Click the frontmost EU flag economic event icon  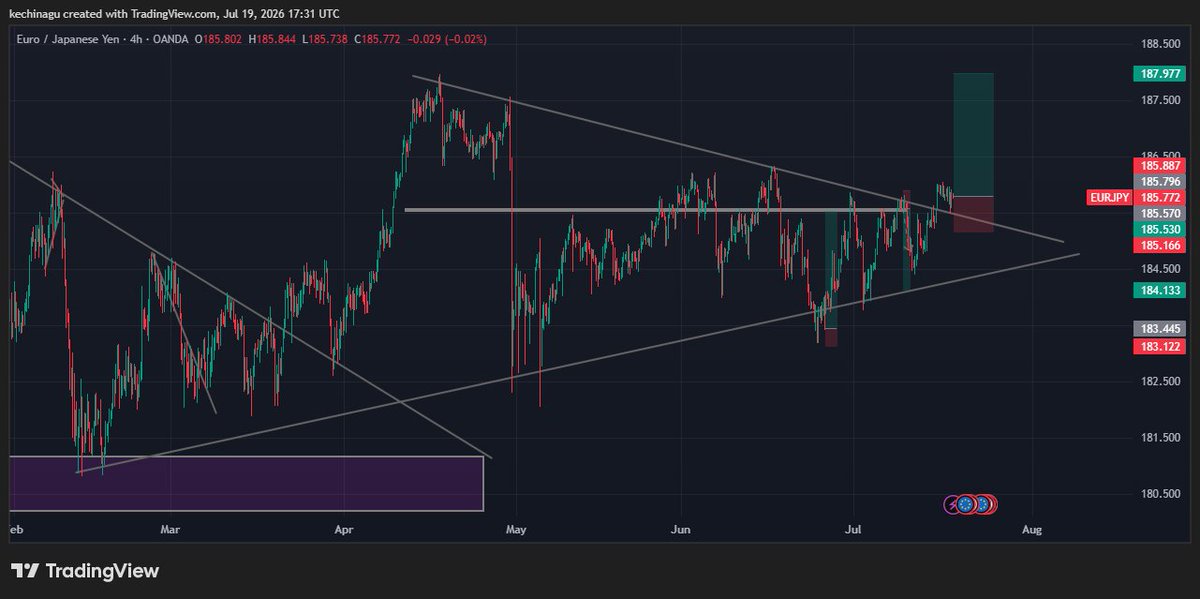[x=966, y=504]
